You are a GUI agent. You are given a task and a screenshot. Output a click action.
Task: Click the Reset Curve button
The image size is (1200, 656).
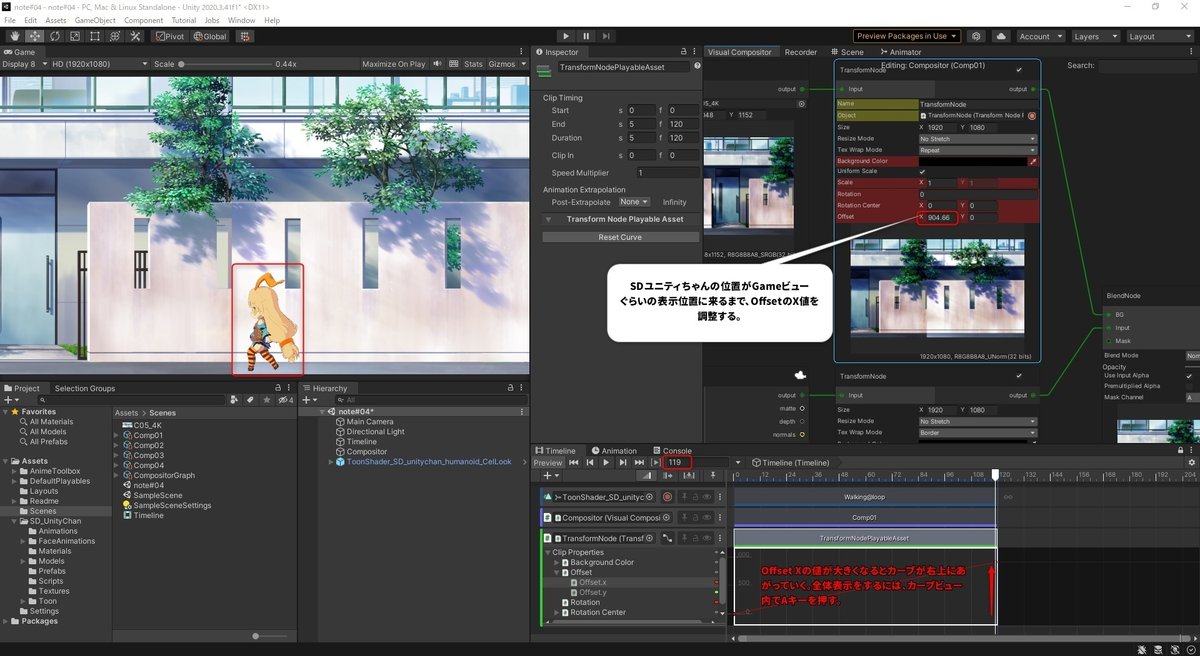pos(620,237)
